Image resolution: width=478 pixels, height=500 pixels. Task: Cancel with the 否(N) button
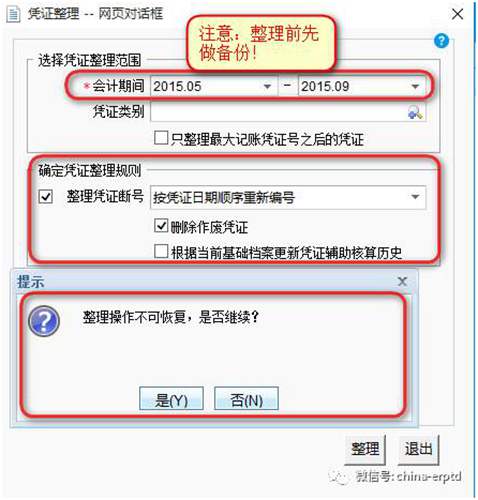[246, 399]
